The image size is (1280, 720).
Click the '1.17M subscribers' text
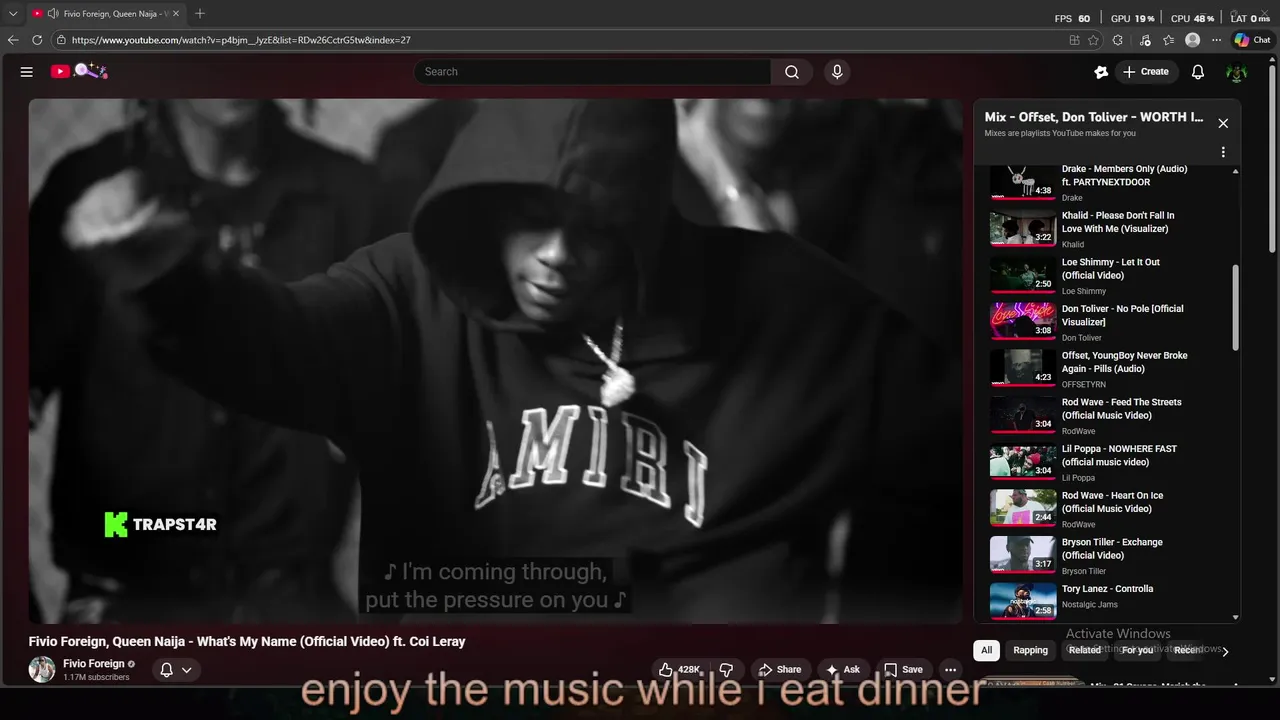[96, 678]
